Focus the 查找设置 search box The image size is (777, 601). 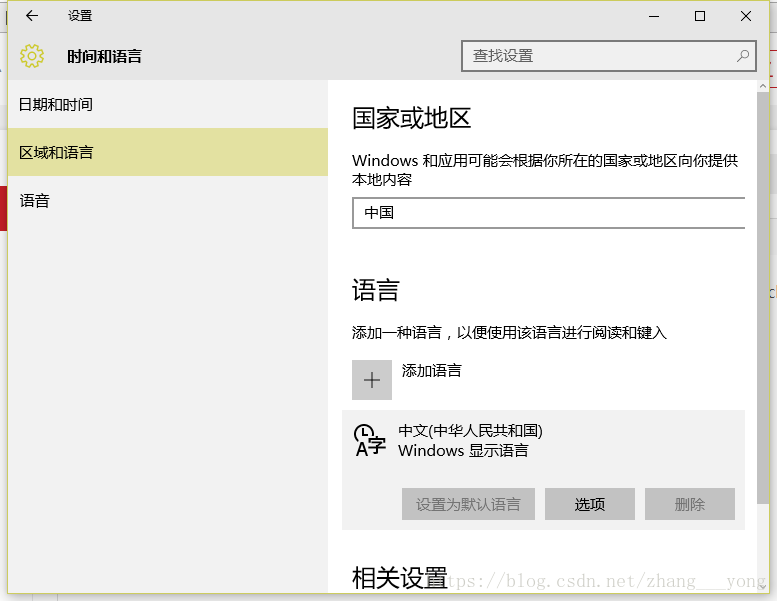(x=609, y=56)
